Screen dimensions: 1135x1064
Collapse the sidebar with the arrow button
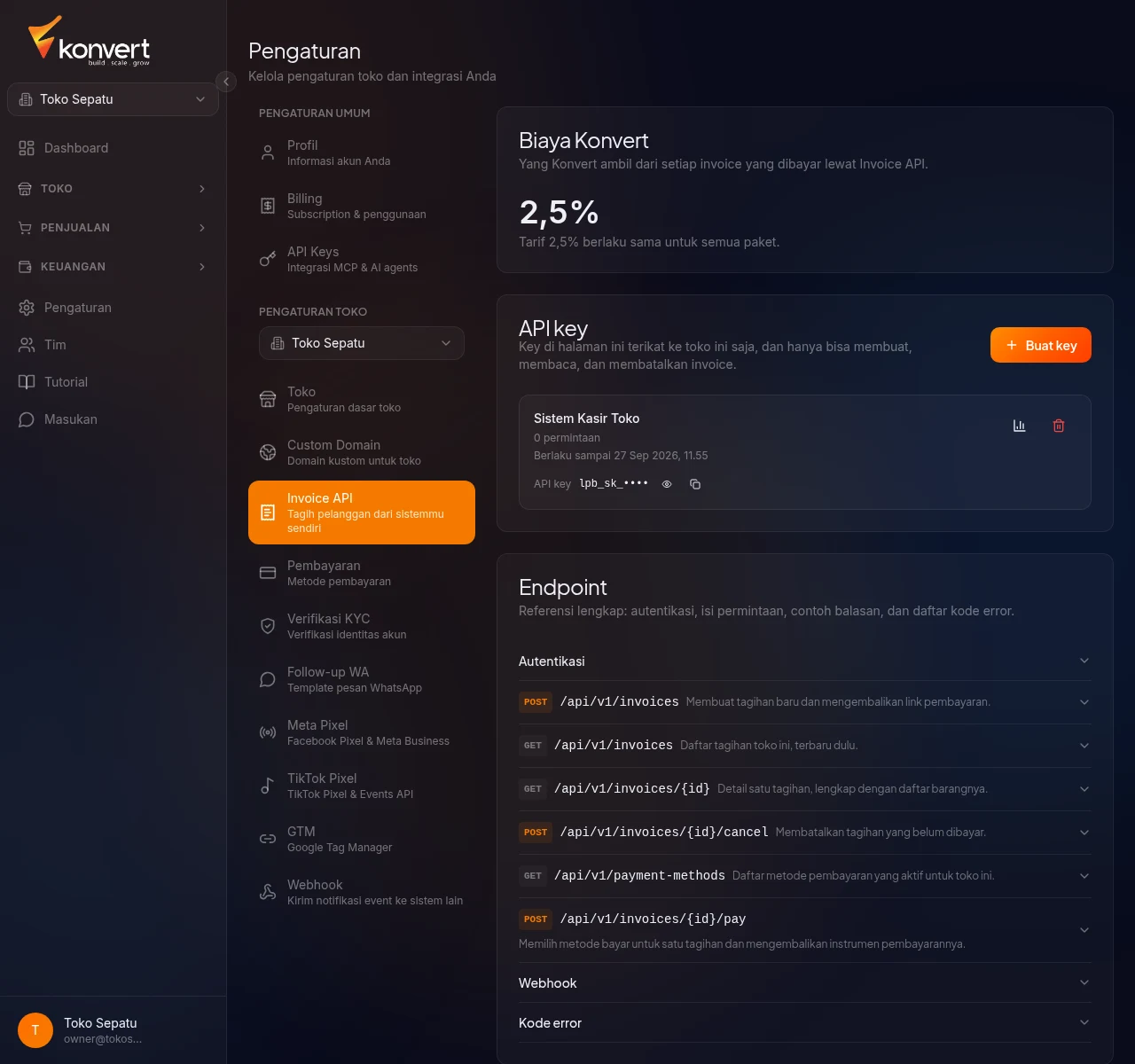click(226, 82)
